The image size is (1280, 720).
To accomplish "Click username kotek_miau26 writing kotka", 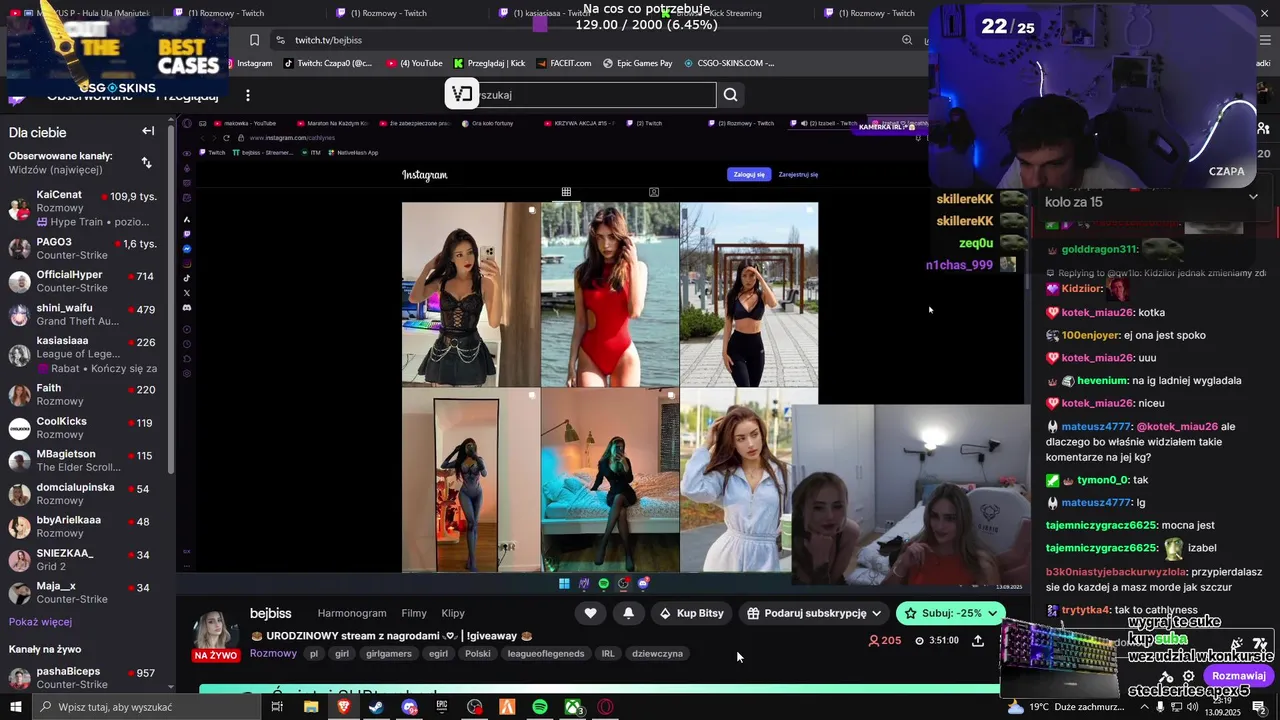I will pyautogui.click(x=1097, y=312).
